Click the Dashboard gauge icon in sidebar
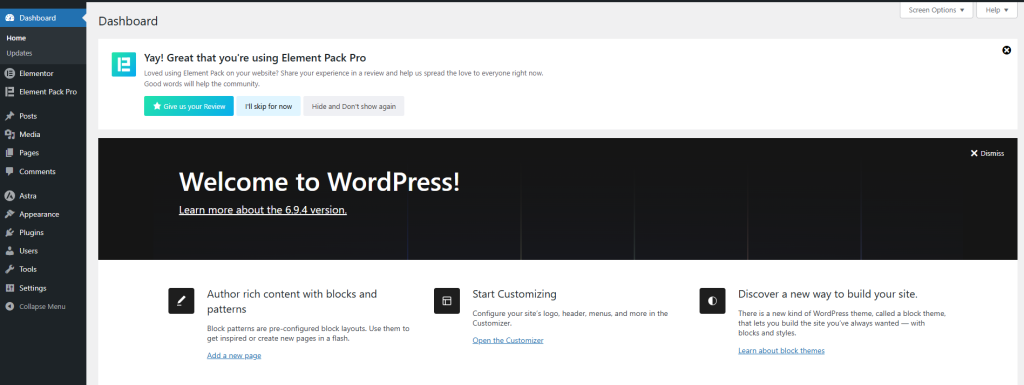Viewport: 1024px width, 385px height. click(9, 18)
